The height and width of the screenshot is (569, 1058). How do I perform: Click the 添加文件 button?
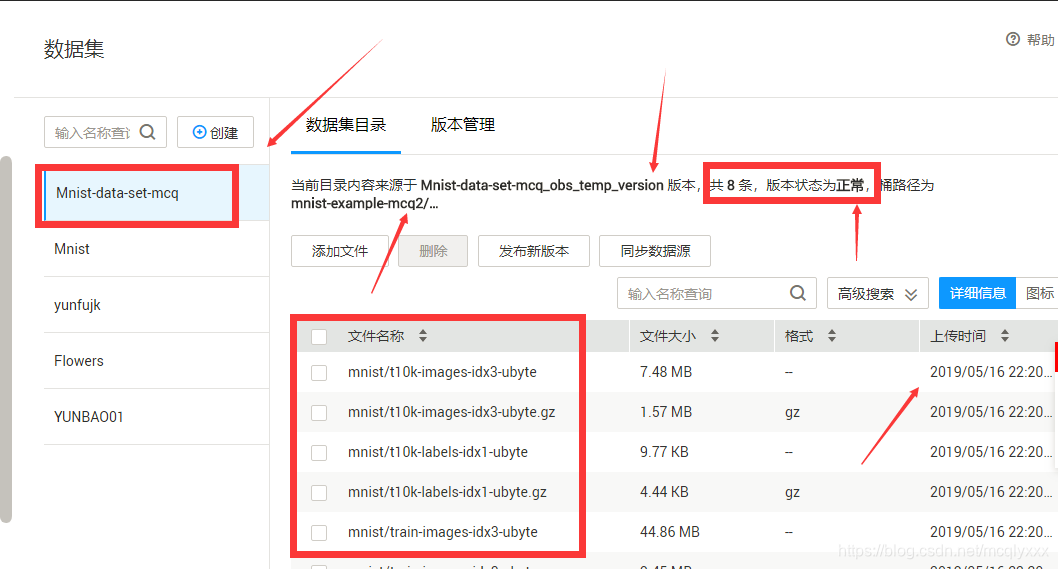339,251
